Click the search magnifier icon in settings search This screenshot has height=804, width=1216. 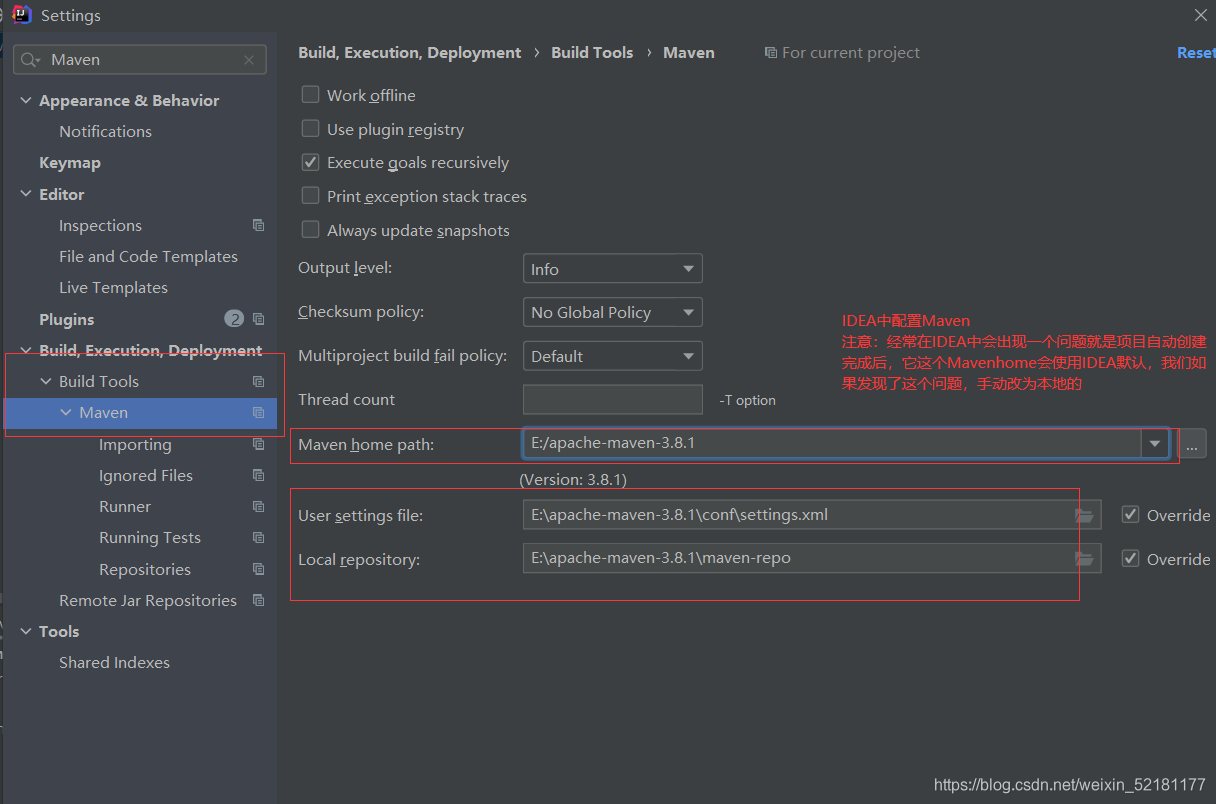[30, 60]
